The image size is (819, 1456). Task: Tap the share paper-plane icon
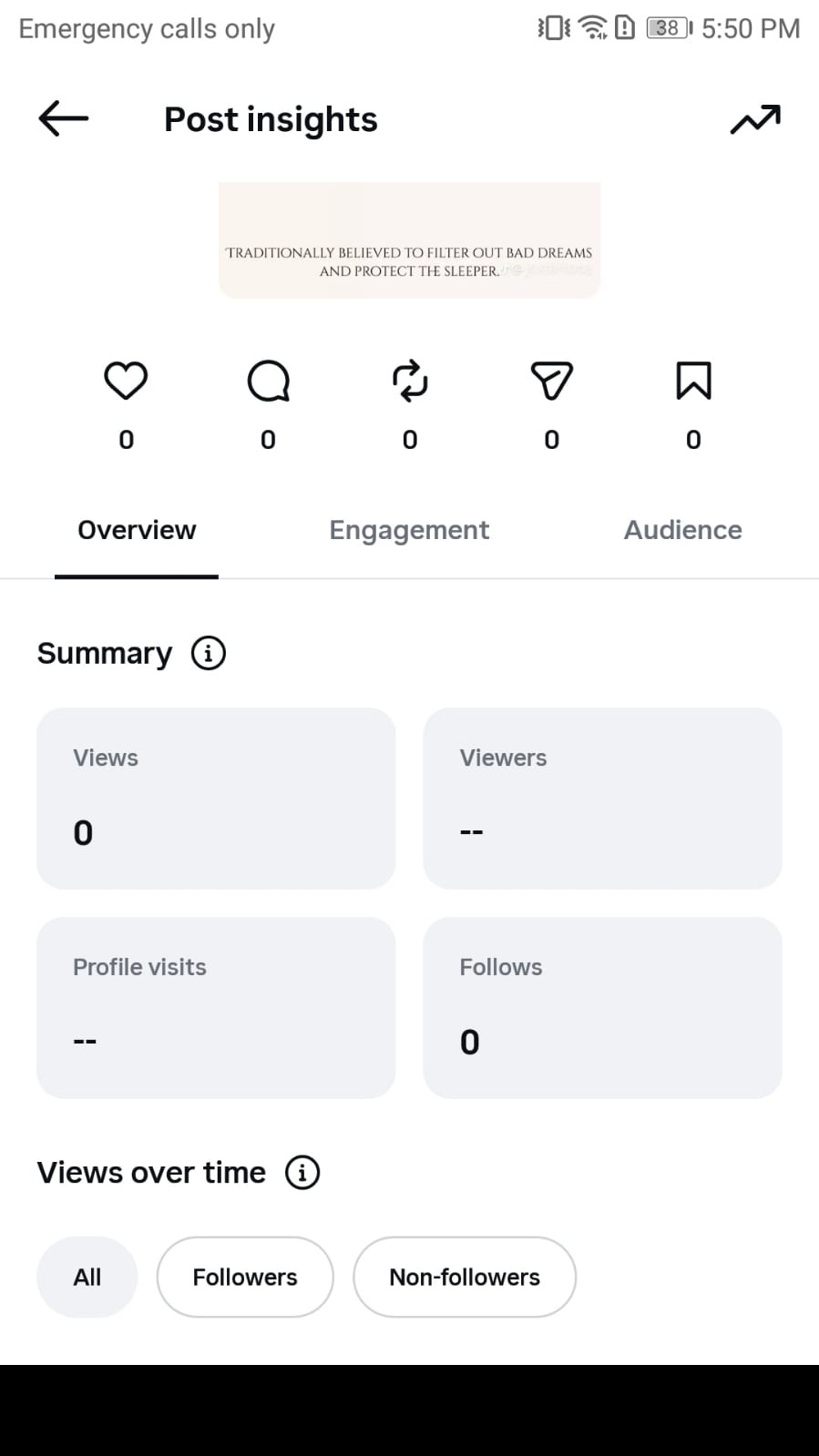click(x=551, y=381)
